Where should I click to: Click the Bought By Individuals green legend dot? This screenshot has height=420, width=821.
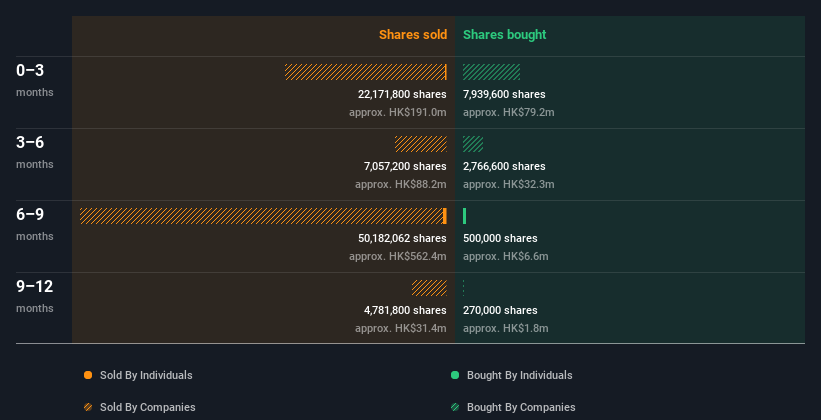[x=455, y=375]
